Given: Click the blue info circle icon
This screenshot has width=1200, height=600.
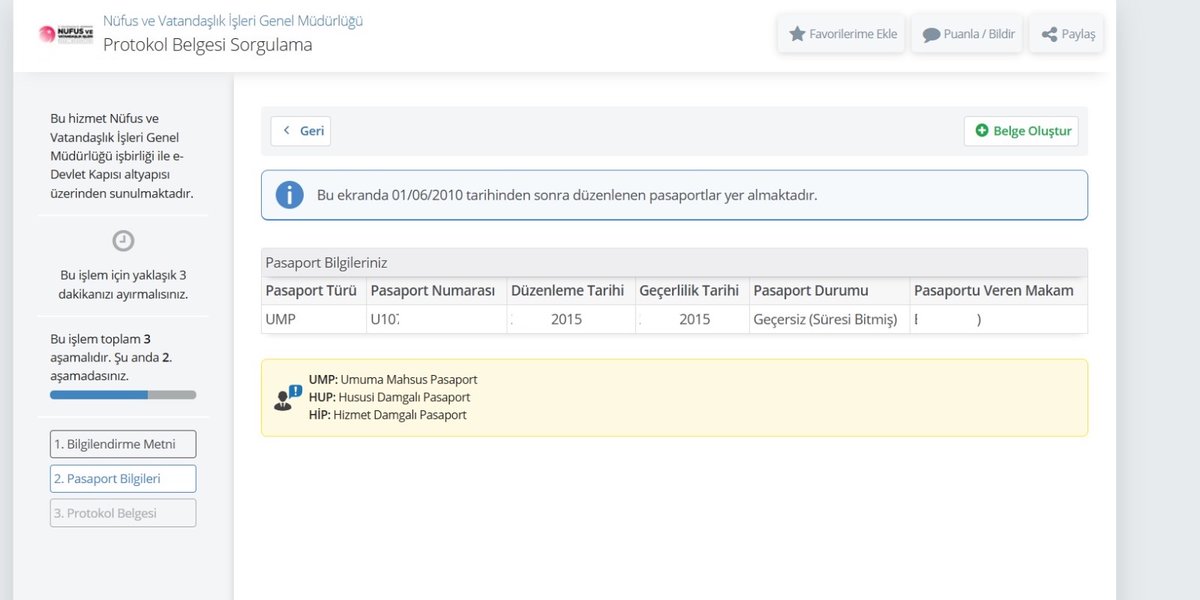Looking at the screenshot, I should pyautogui.click(x=289, y=195).
